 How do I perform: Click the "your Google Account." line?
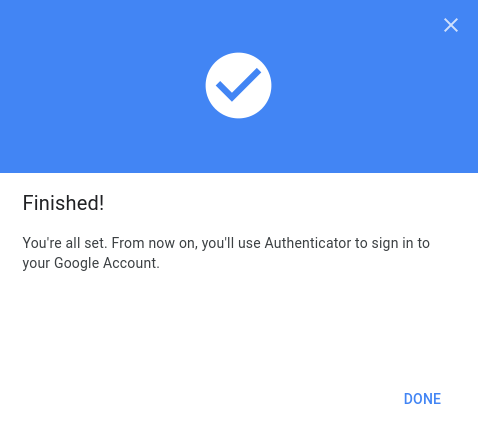[x=91, y=263]
